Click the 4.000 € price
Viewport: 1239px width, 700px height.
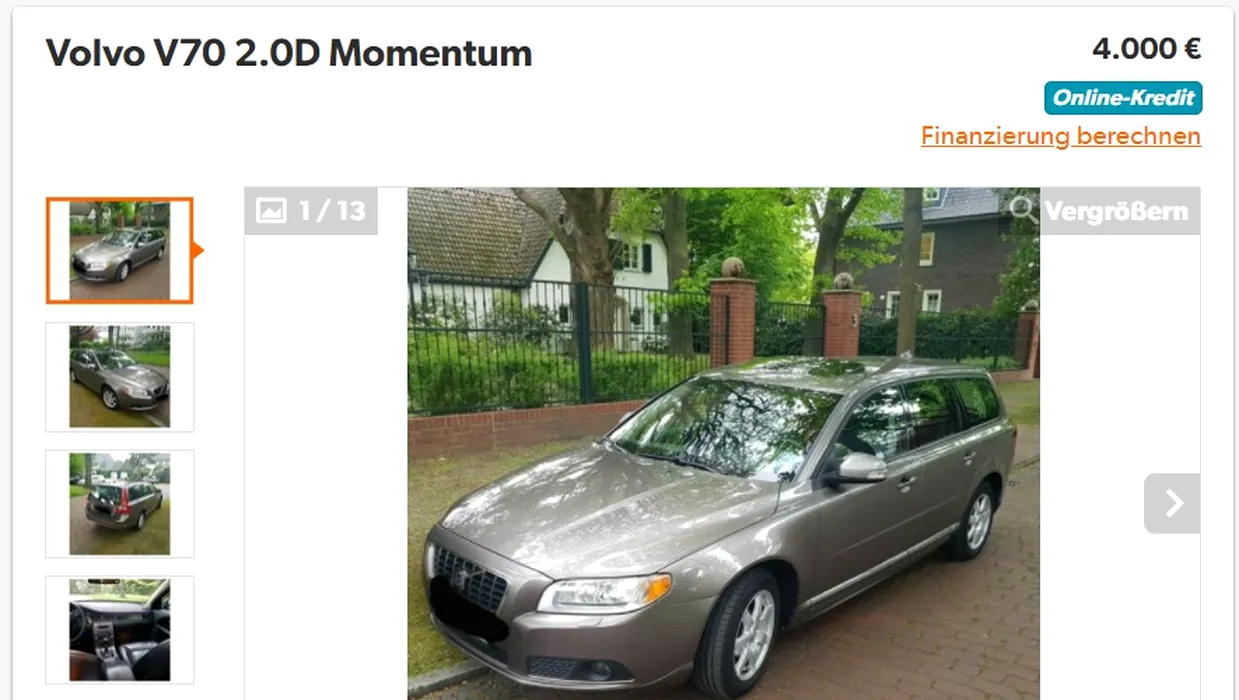coord(1146,48)
